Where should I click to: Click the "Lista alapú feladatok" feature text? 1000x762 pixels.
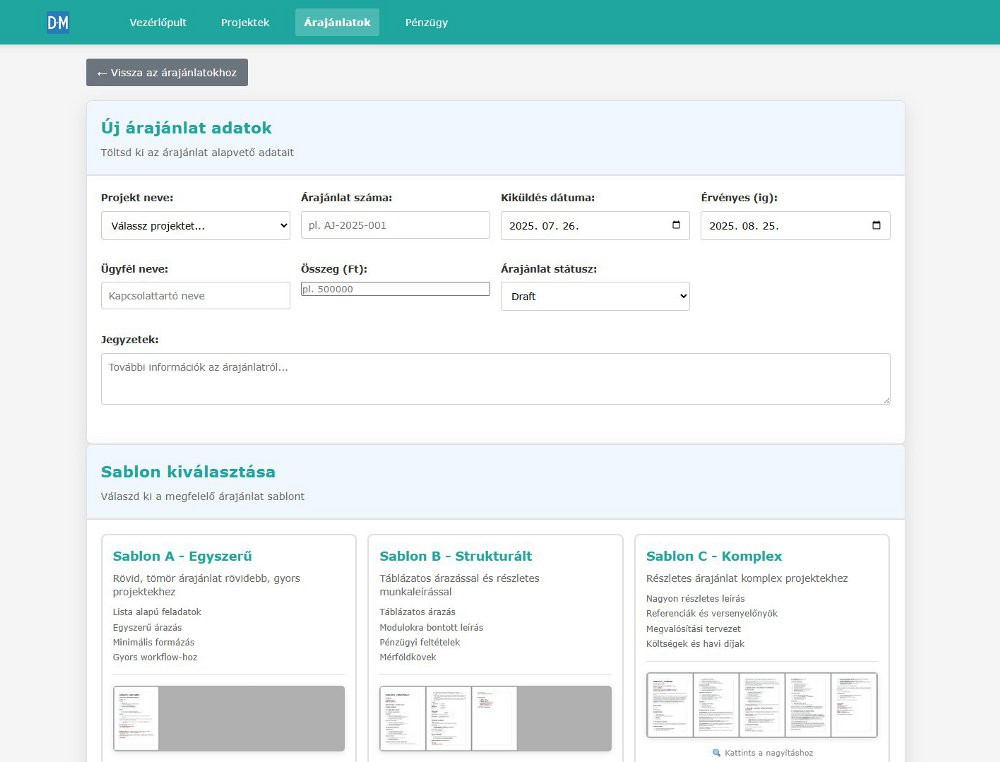[x=157, y=612]
